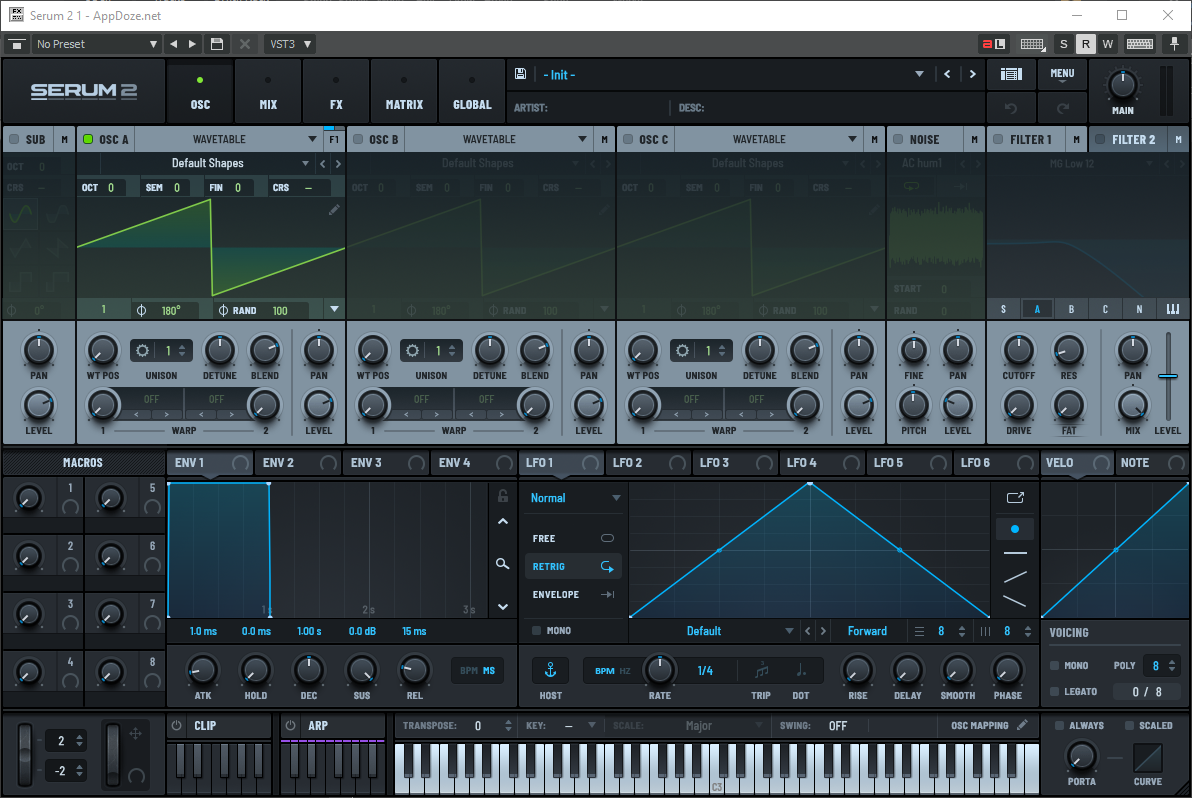Enable automation Write mode with the W toggle

point(1107,44)
